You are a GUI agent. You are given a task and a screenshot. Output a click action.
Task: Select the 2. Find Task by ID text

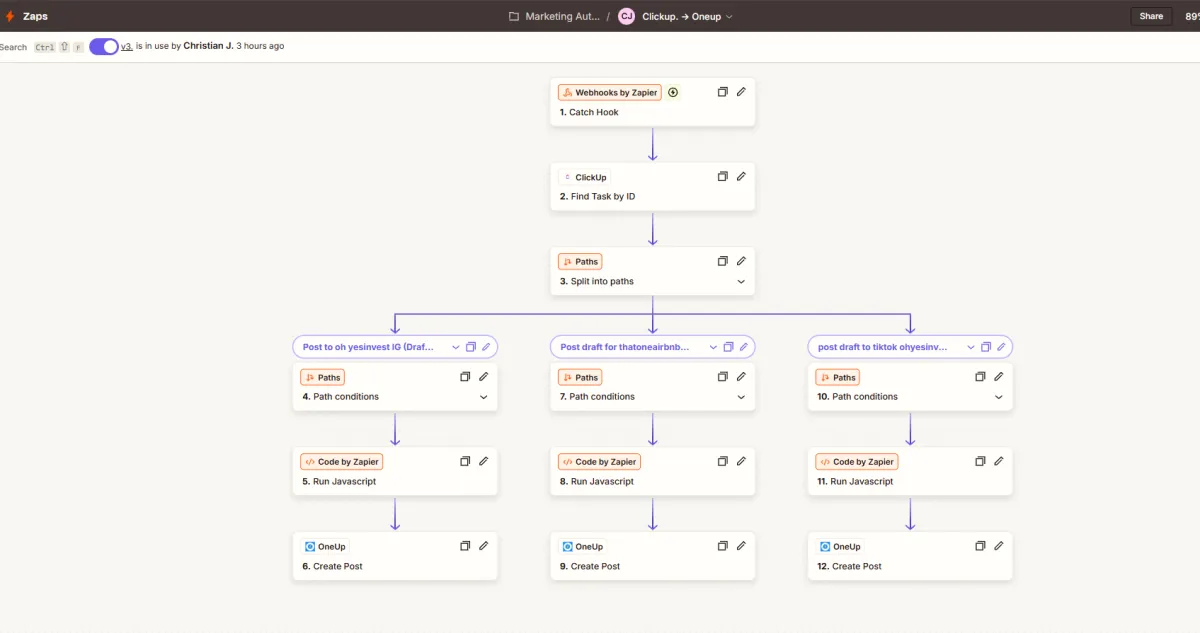[597, 197]
